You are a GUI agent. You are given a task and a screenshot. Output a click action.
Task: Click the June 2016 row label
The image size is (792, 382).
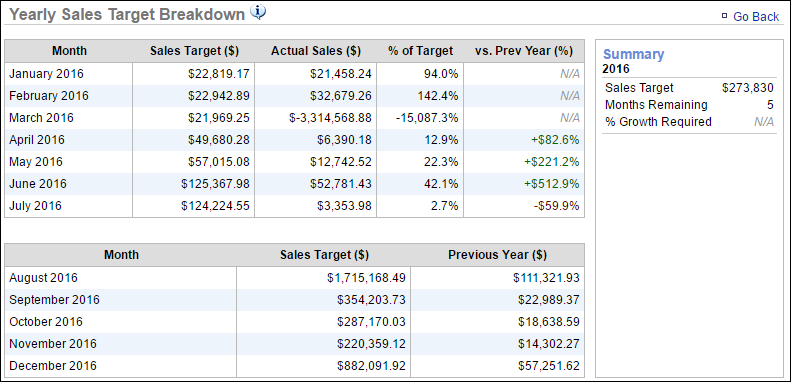37,183
